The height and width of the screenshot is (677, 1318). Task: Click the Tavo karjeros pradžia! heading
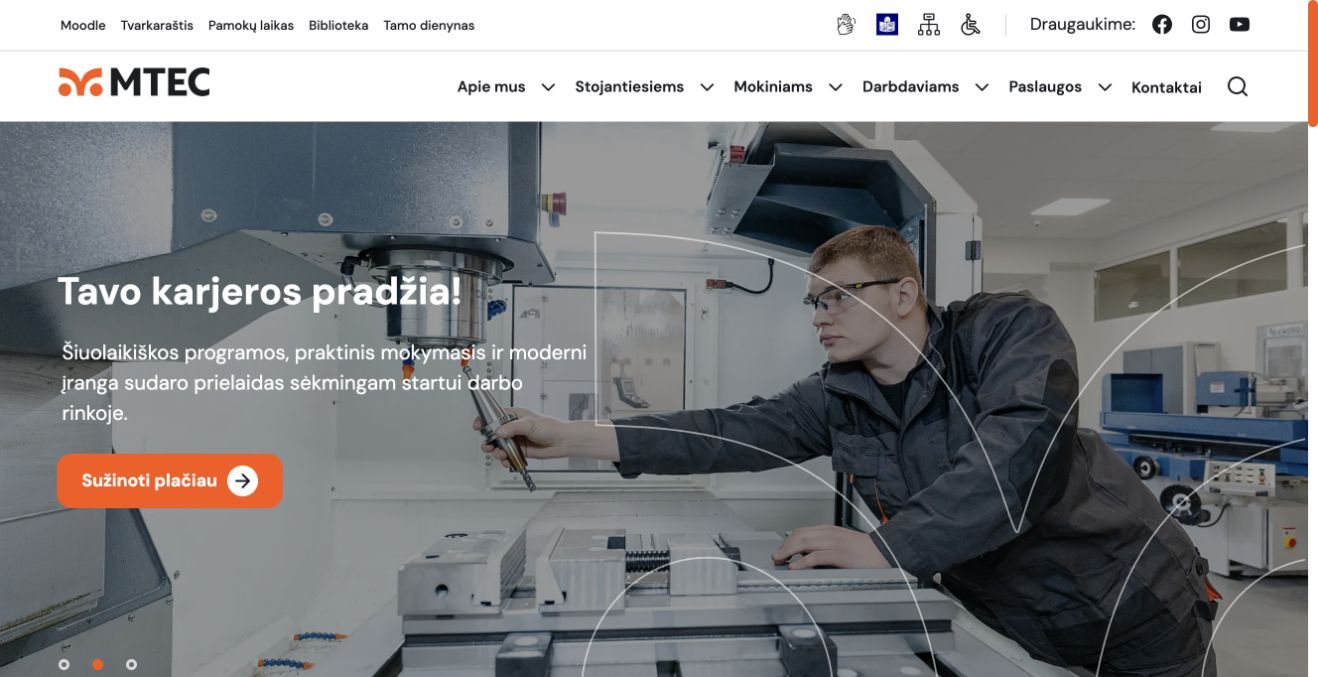(x=260, y=291)
